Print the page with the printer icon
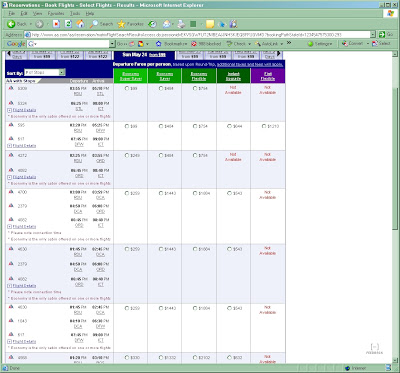Screen dimensions: 400x373 [x=181, y=24]
